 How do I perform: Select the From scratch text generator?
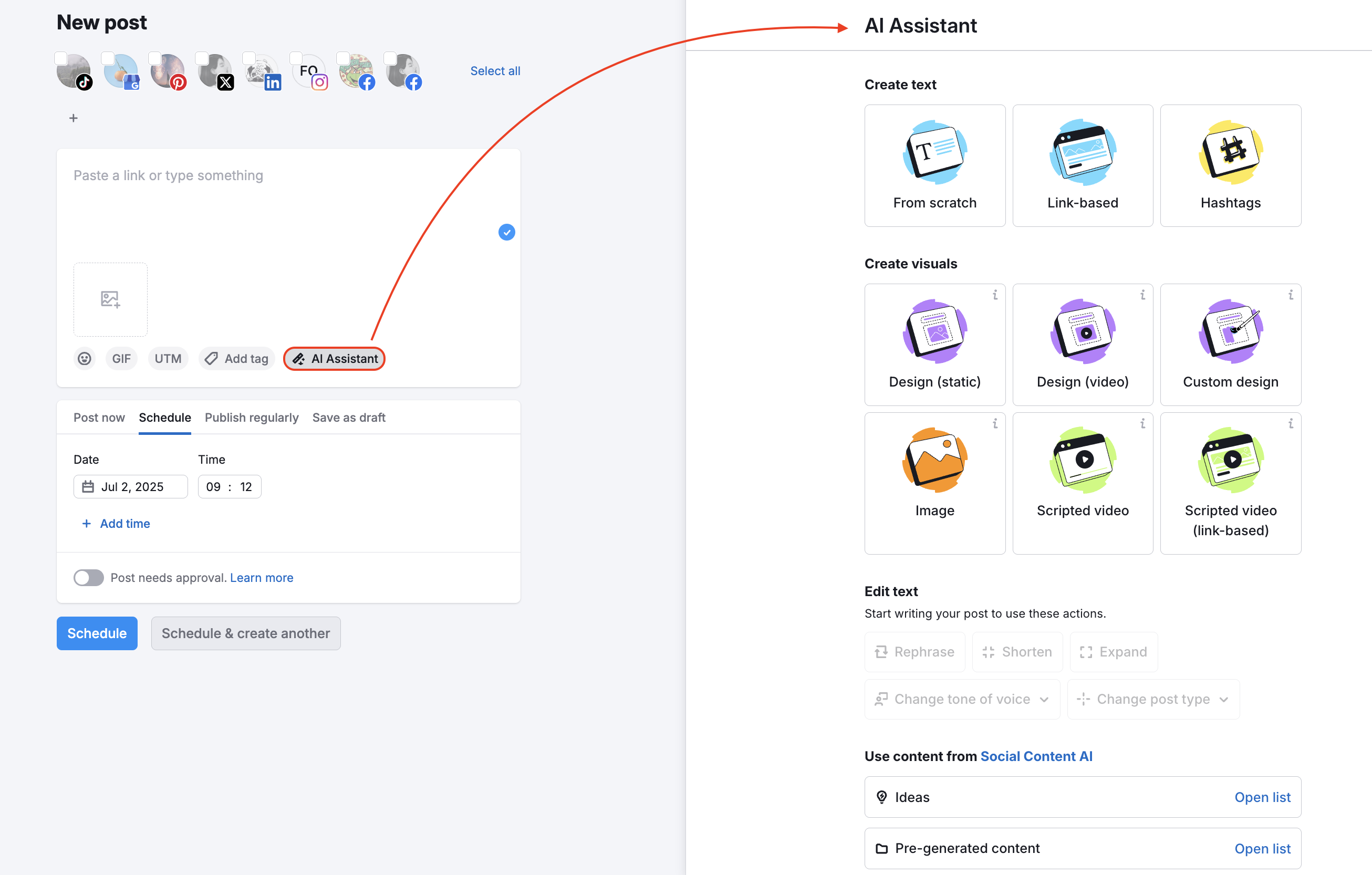pyautogui.click(x=934, y=165)
